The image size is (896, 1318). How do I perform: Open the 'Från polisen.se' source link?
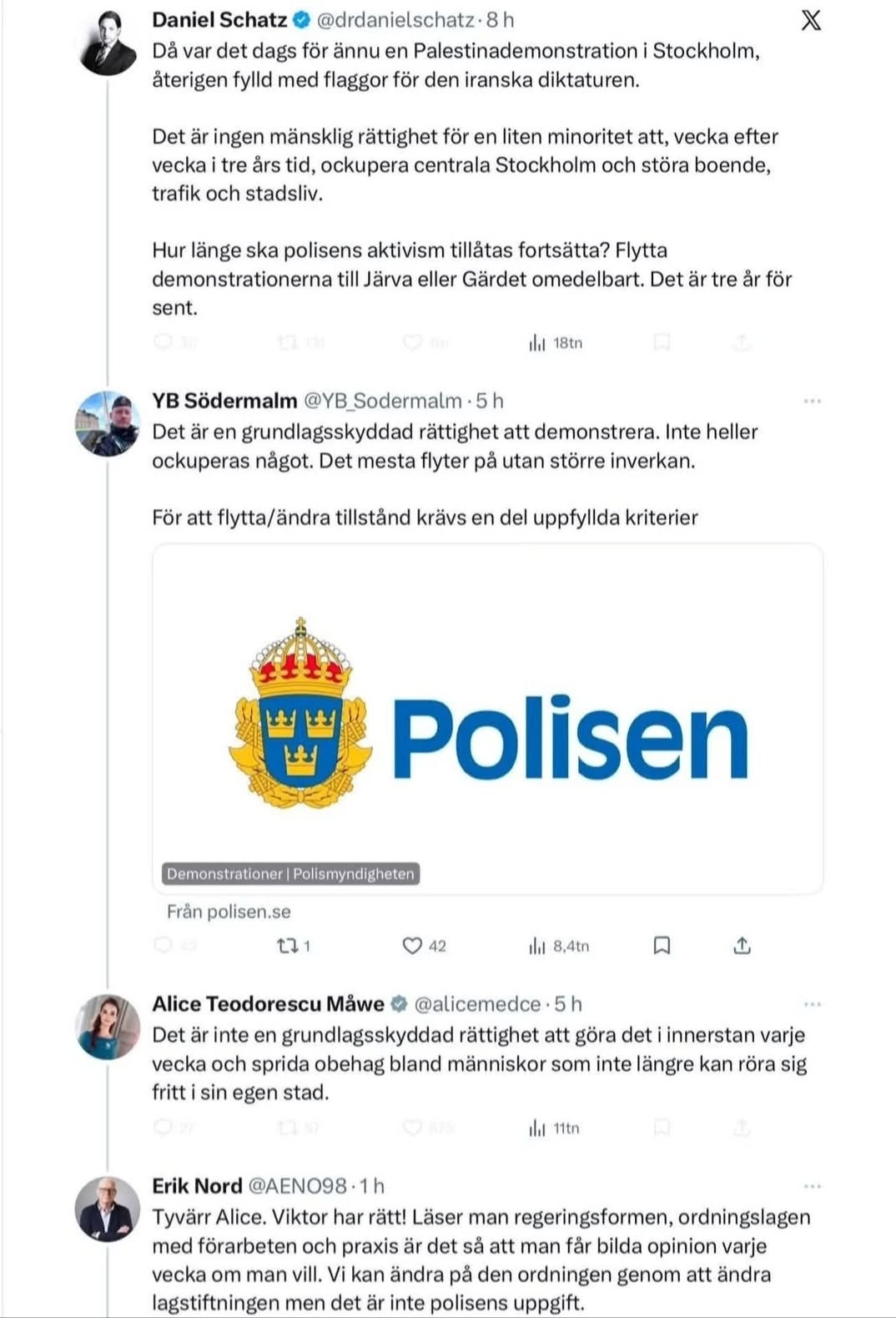229,911
